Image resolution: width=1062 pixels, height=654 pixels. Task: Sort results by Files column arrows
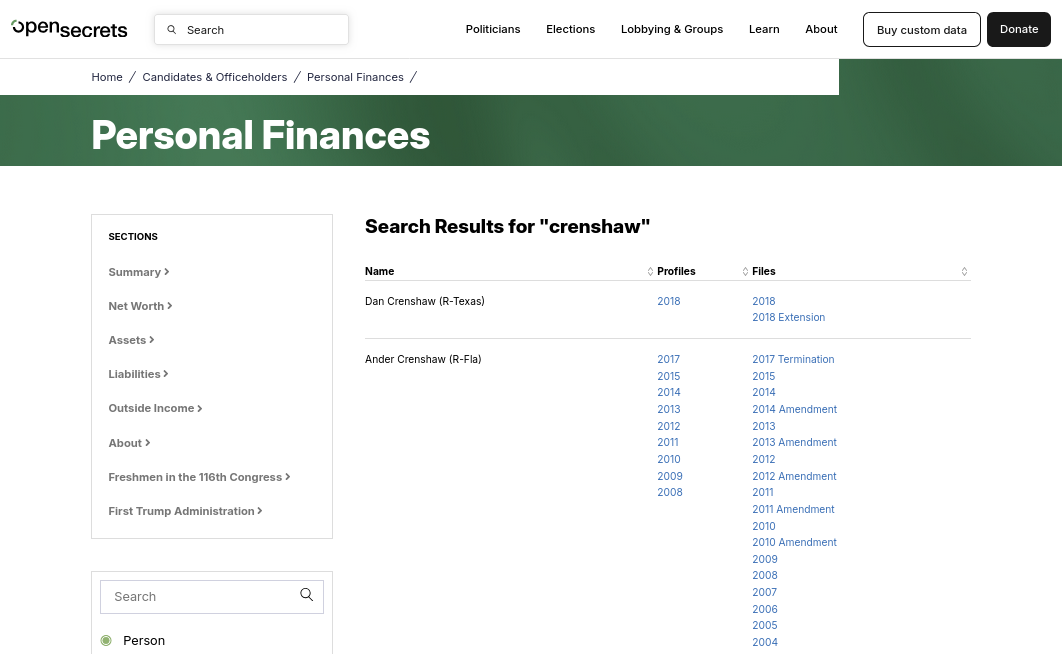(964, 271)
